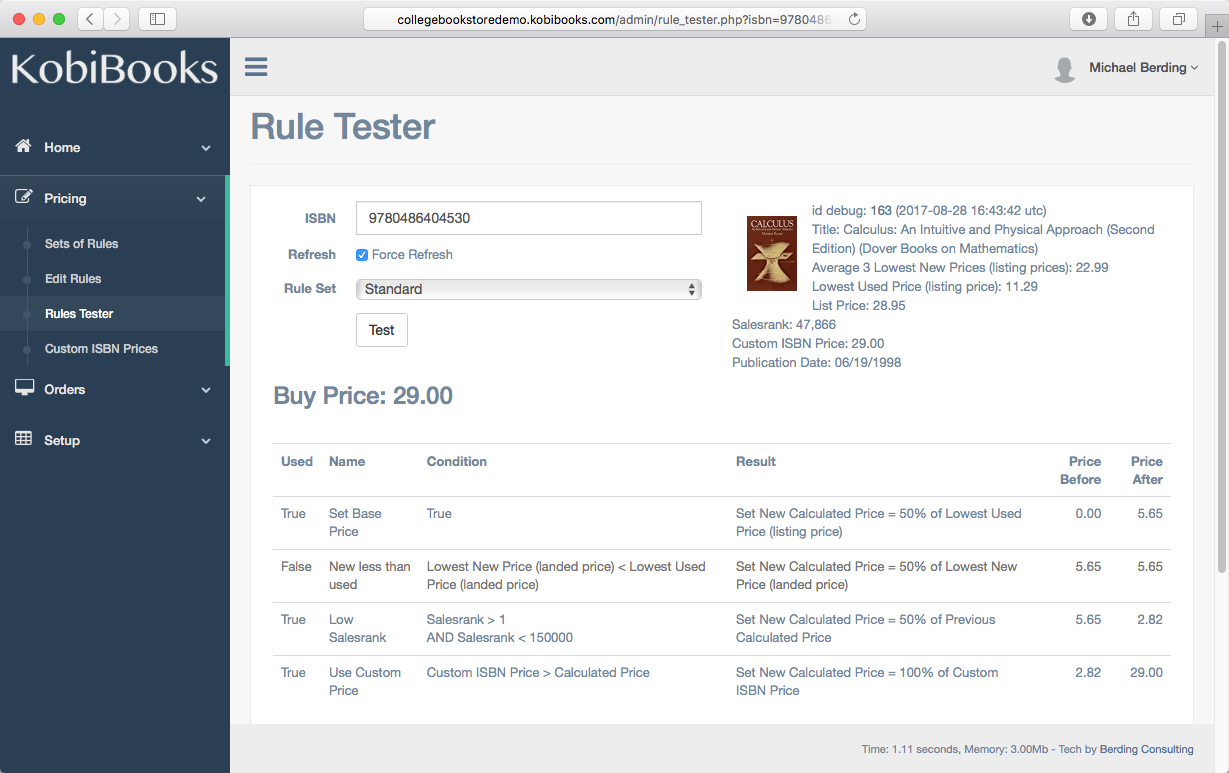1229x773 pixels.
Task: Click the KobiBooks logo
Action: [x=114, y=68]
